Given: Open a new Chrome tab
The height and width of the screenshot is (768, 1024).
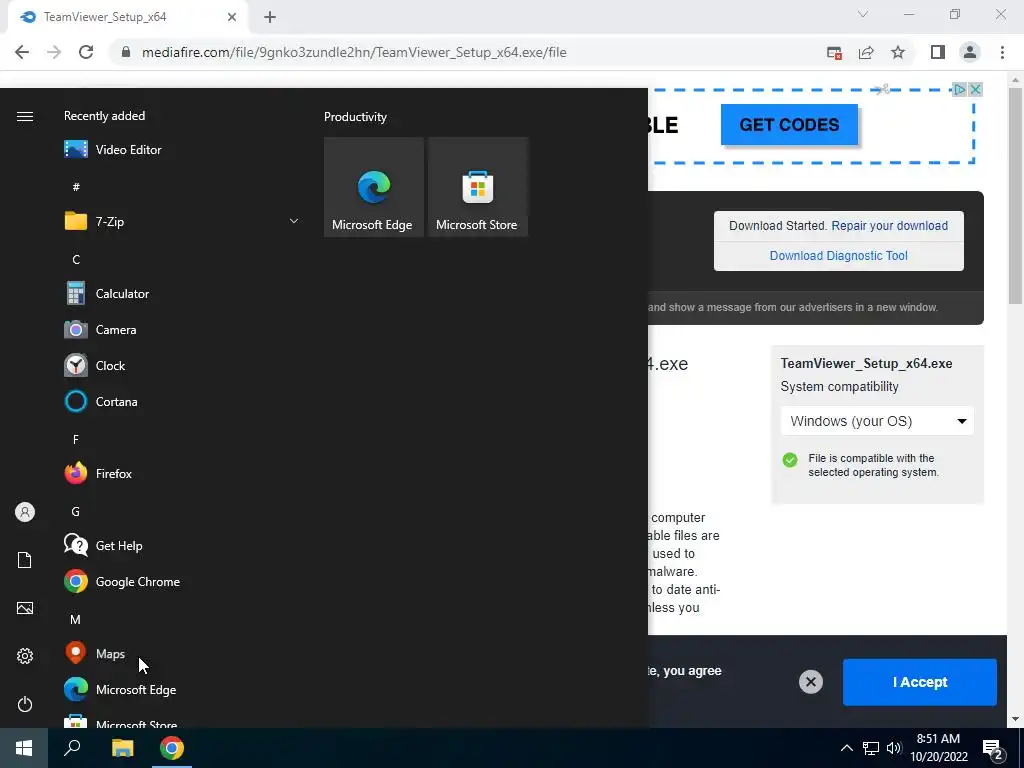Looking at the screenshot, I should tap(270, 17).
